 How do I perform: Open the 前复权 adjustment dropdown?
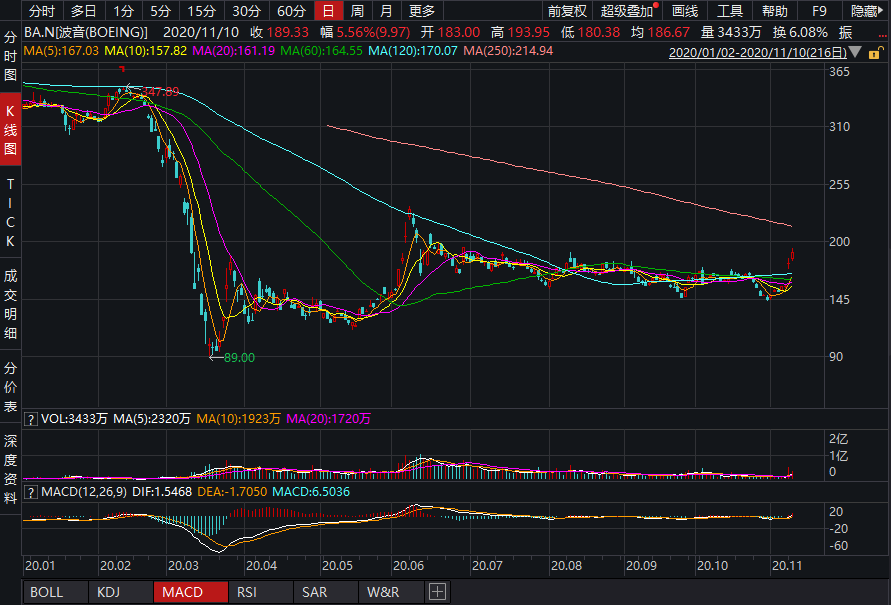coord(567,11)
